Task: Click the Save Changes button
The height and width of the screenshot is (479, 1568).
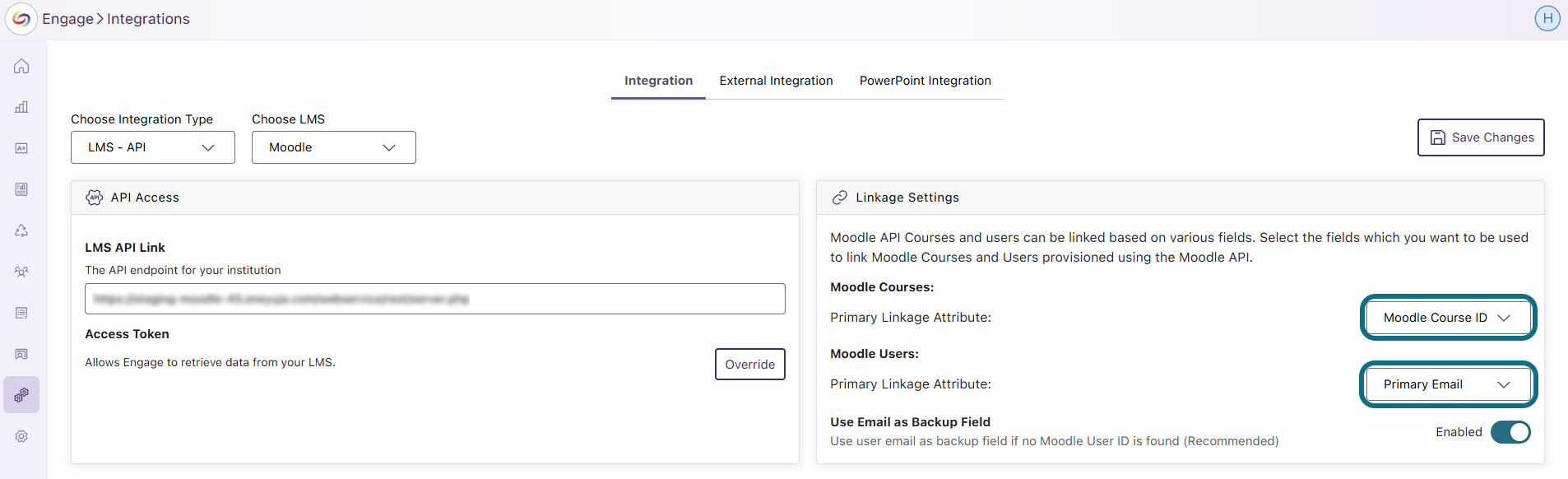Action: (1481, 137)
